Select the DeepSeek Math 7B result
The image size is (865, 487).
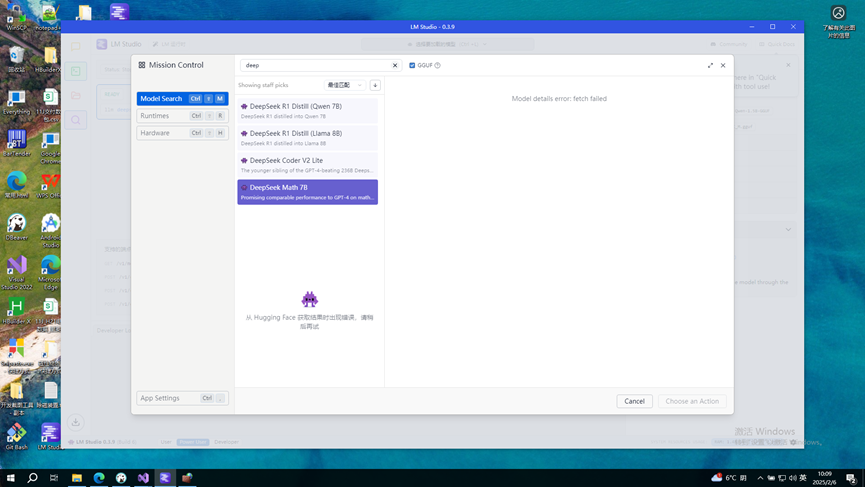point(307,192)
